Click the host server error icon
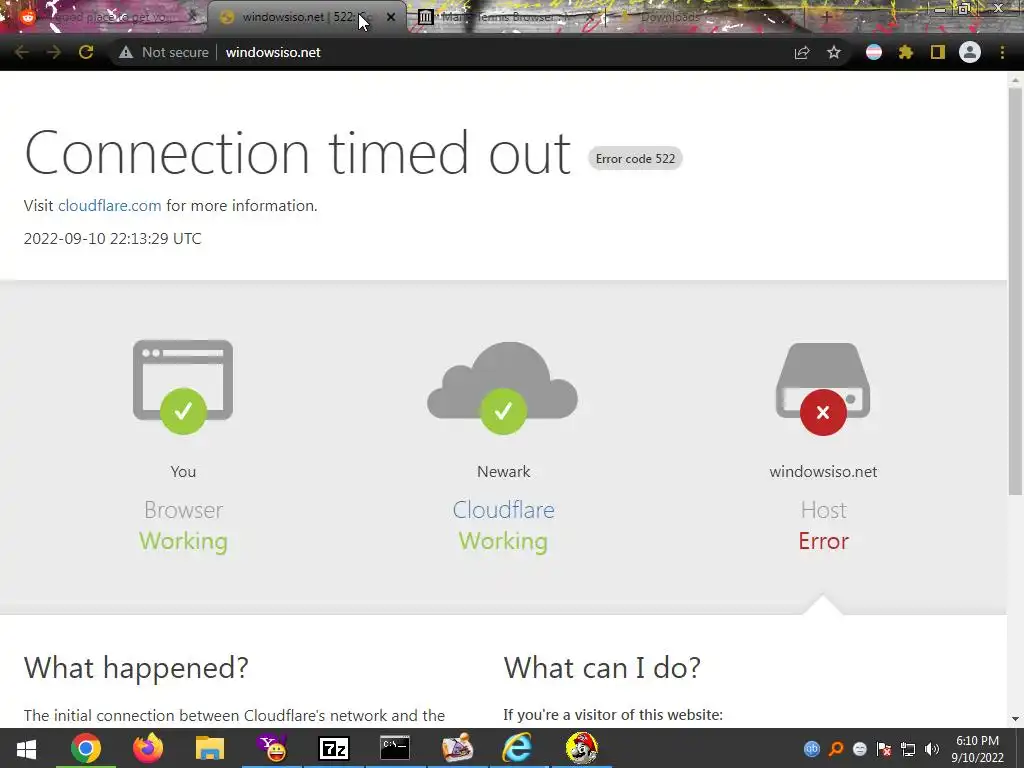Screen dimensions: 1024x768 tap(823, 389)
